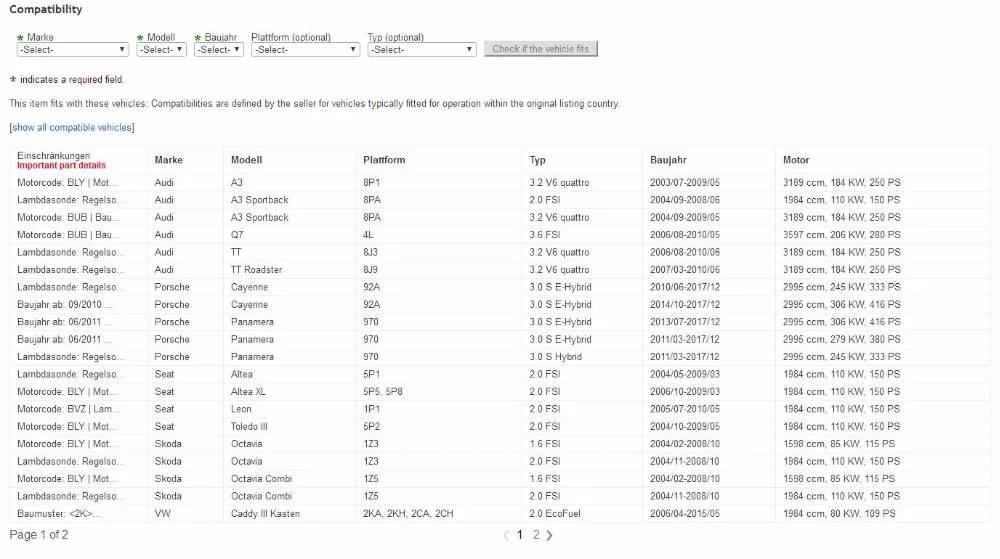Select page 2 in the pagination
This screenshot has width=1000, height=559.
pyautogui.click(x=536, y=535)
